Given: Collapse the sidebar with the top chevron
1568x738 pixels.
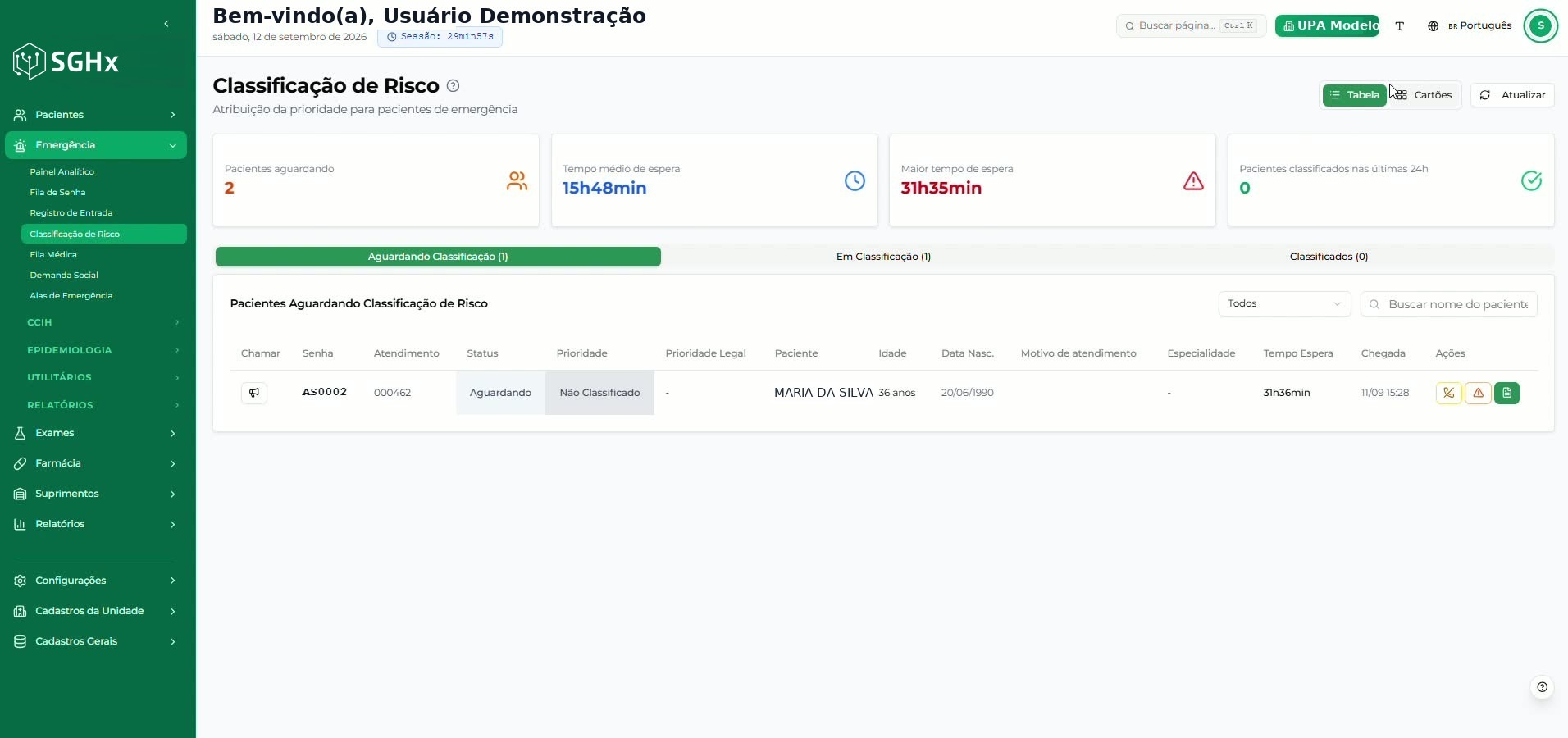Looking at the screenshot, I should [166, 24].
